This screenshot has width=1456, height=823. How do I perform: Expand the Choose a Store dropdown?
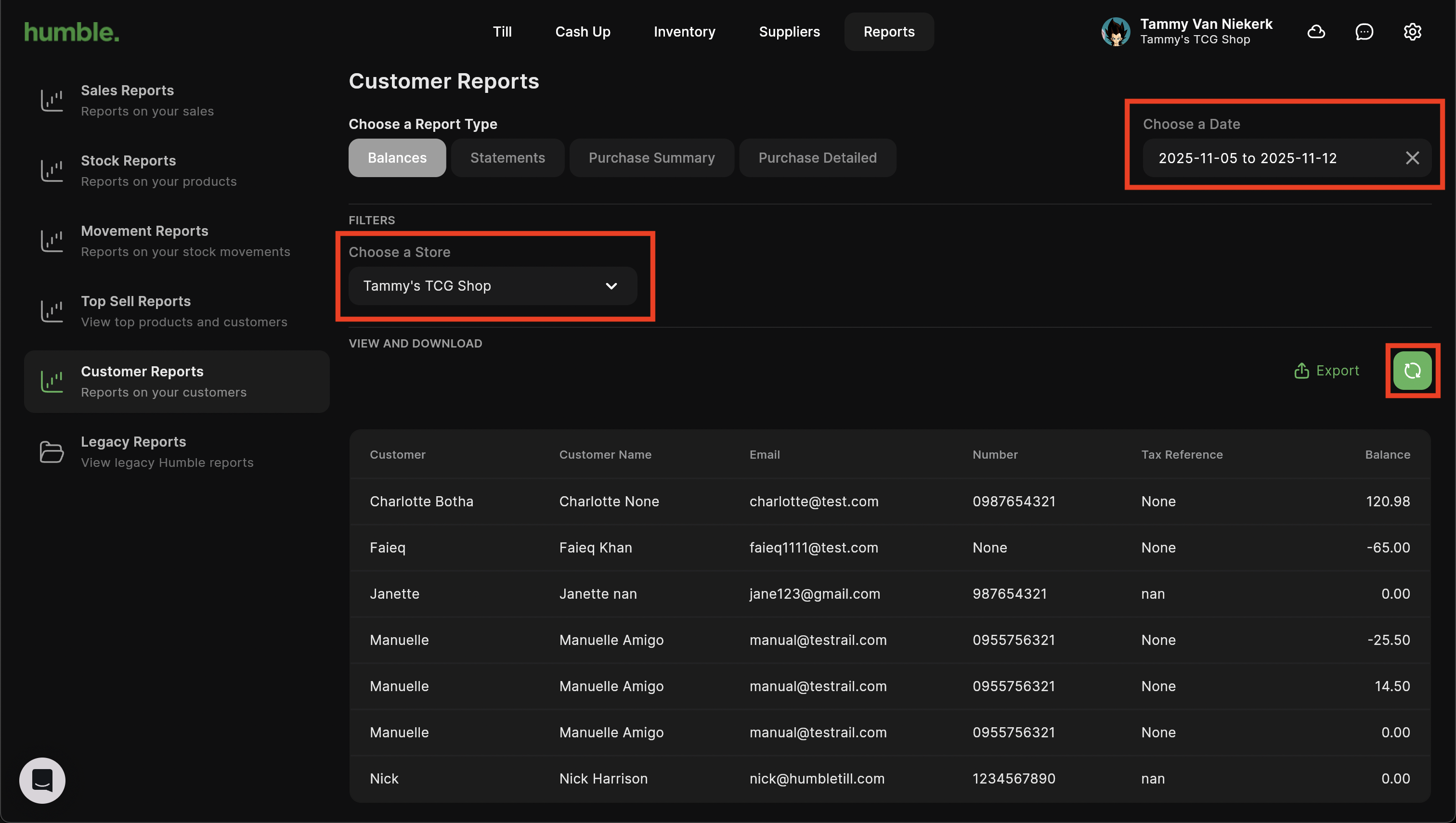tap(492, 286)
